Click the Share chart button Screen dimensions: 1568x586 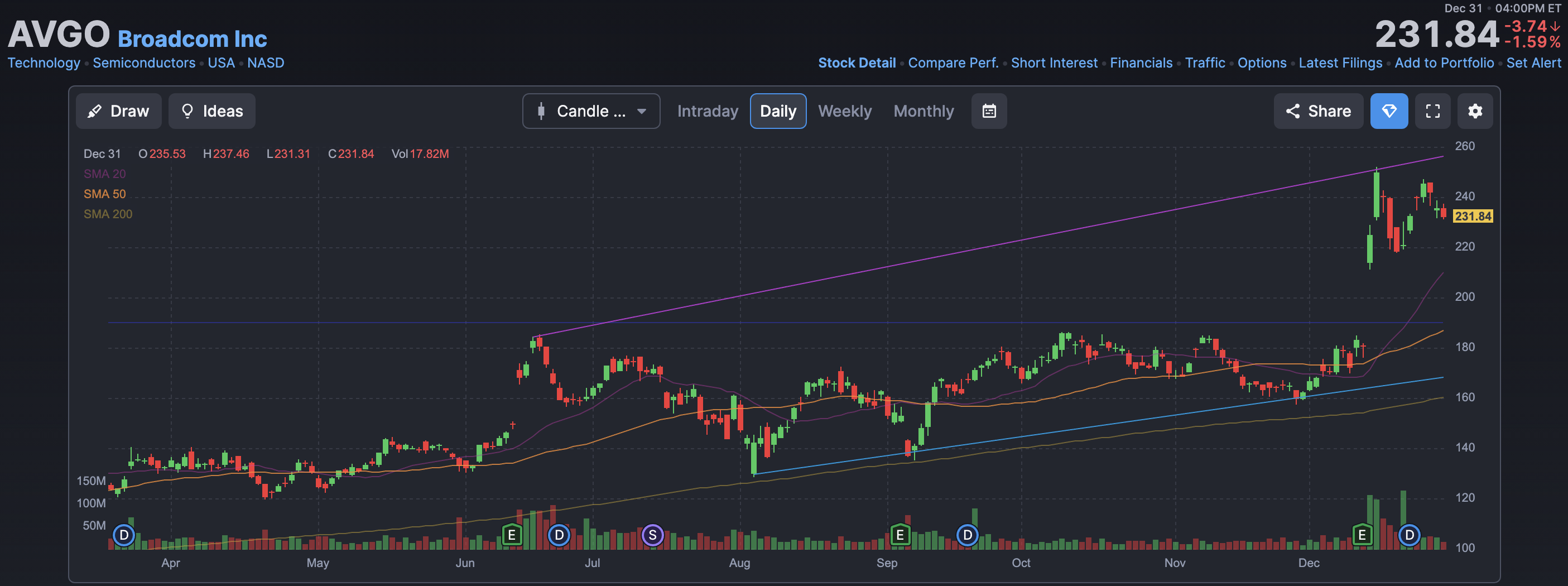coord(1319,111)
